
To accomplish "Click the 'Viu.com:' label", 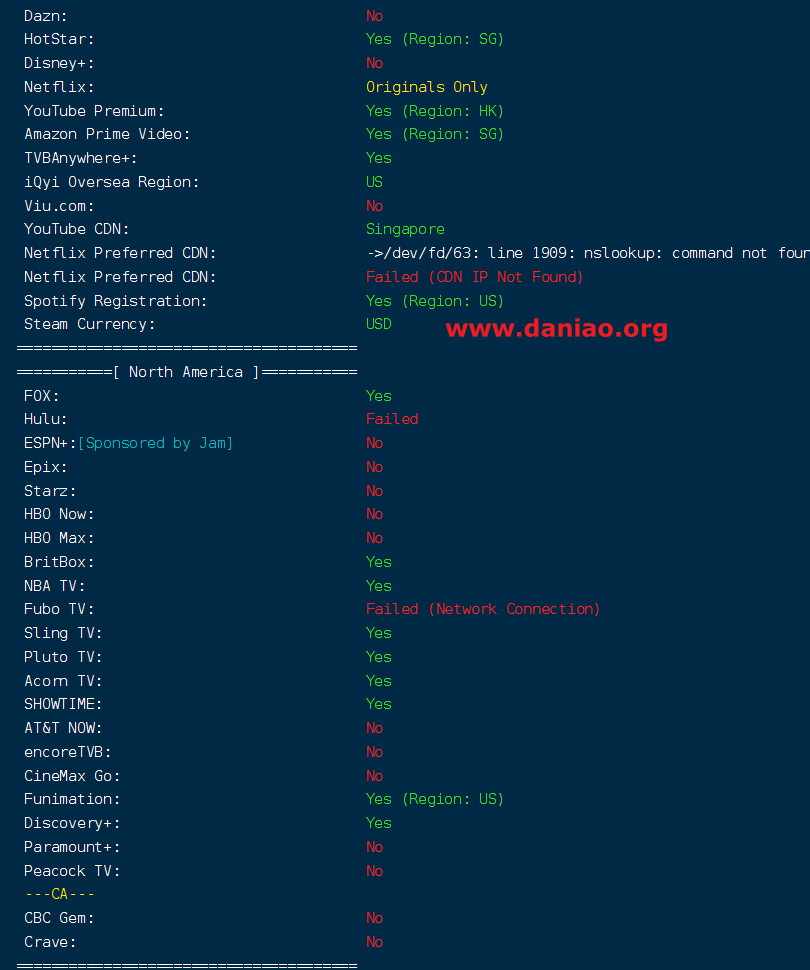I will 59,206.
